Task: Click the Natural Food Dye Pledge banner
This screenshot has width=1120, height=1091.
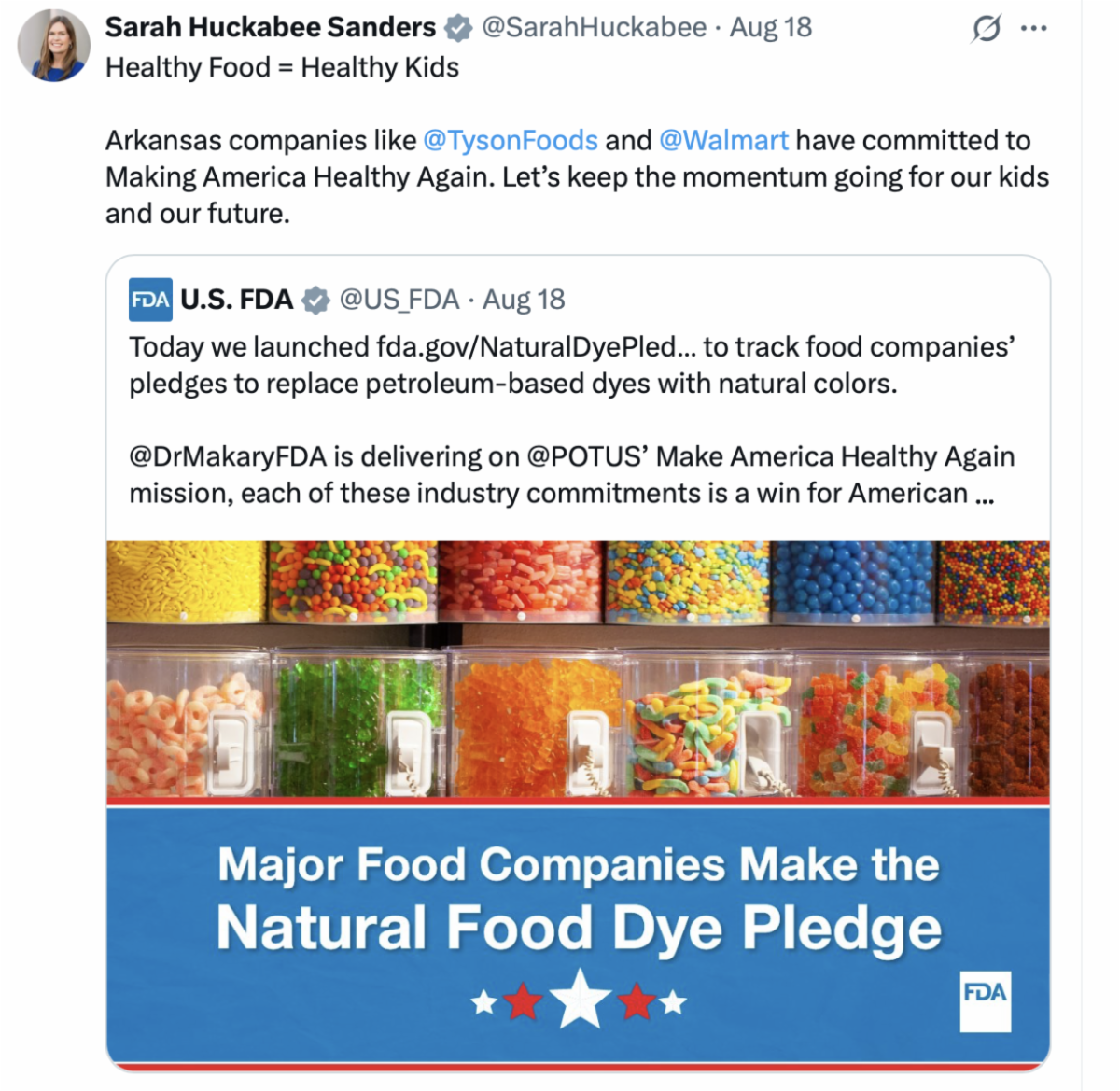Action: (579, 935)
